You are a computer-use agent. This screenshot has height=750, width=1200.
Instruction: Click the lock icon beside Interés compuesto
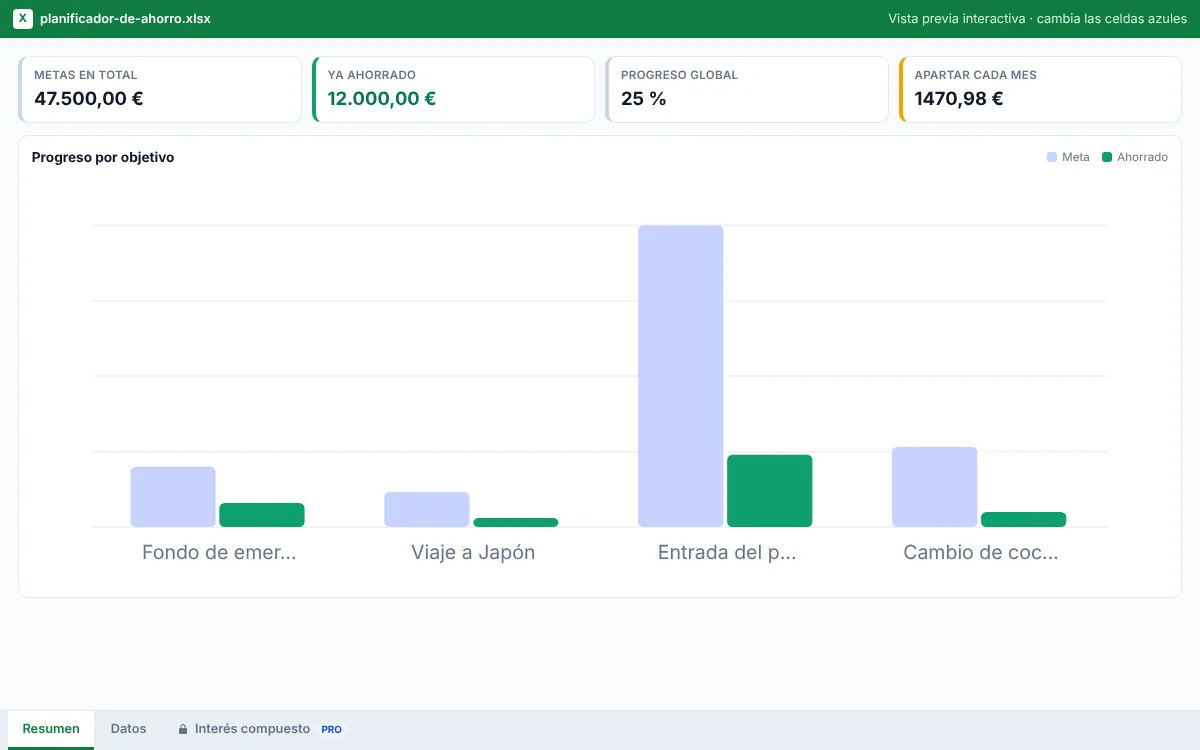point(183,729)
